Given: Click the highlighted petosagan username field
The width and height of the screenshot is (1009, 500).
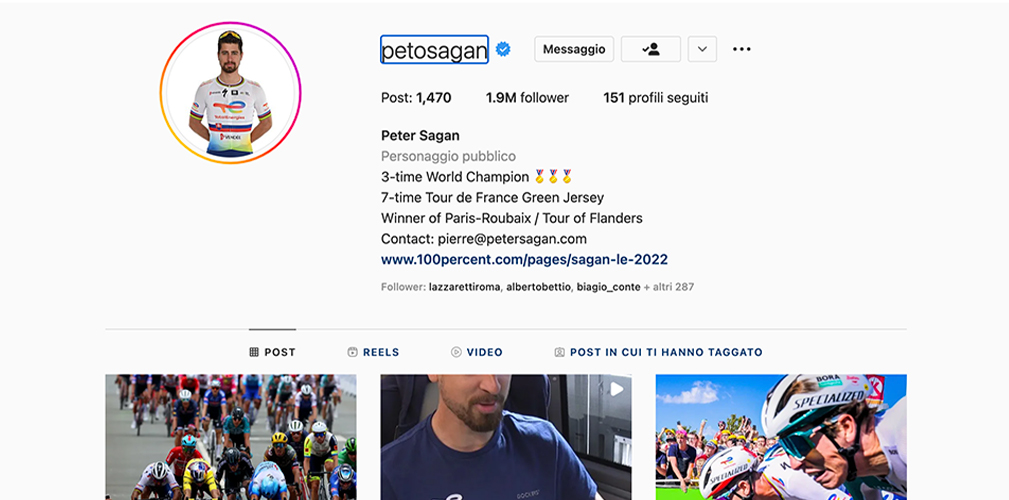Looking at the screenshot, I should click(434, 50).
